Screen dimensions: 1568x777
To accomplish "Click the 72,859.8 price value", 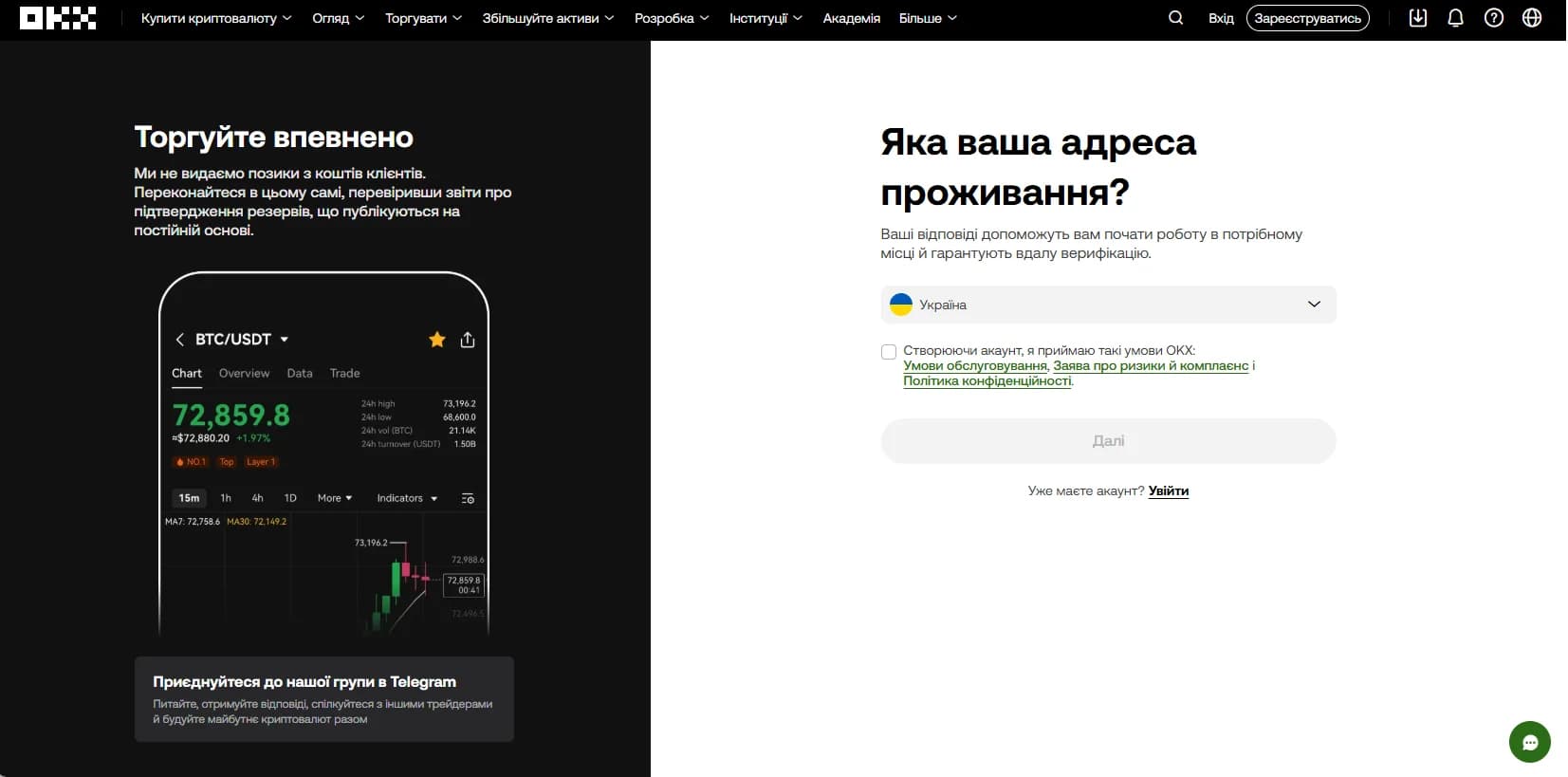I will [231, 416].
